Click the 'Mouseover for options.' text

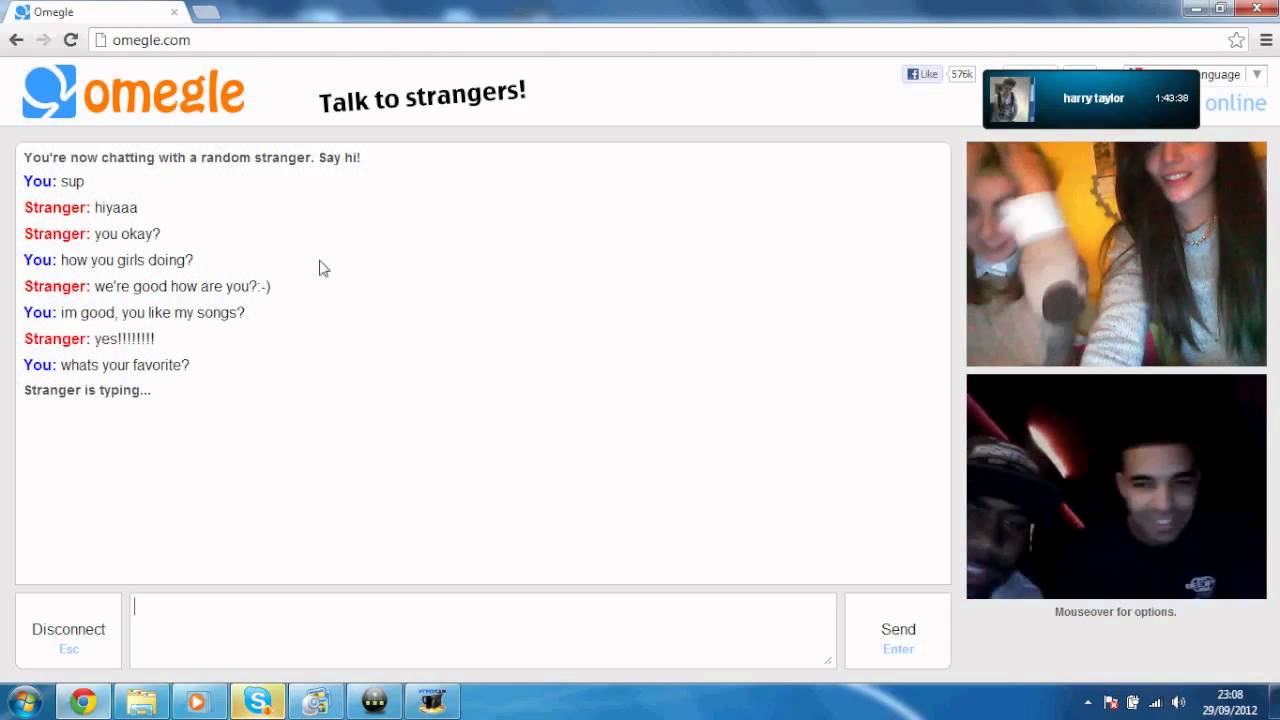point(1115,612)
